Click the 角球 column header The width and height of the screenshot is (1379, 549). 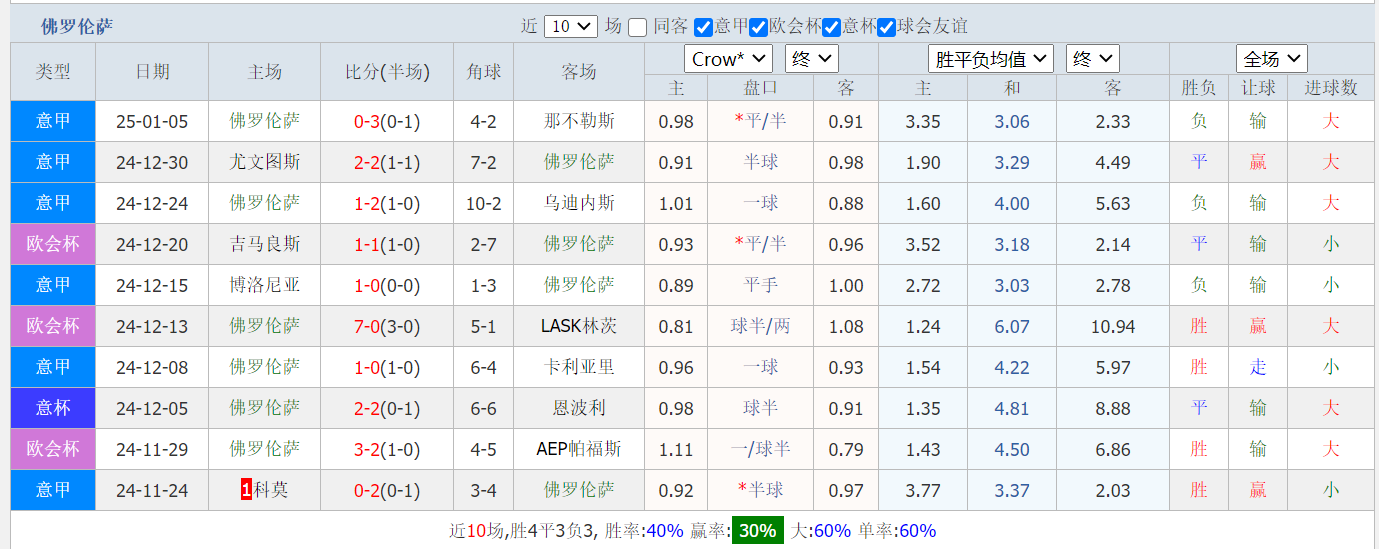tap(483, 72)
